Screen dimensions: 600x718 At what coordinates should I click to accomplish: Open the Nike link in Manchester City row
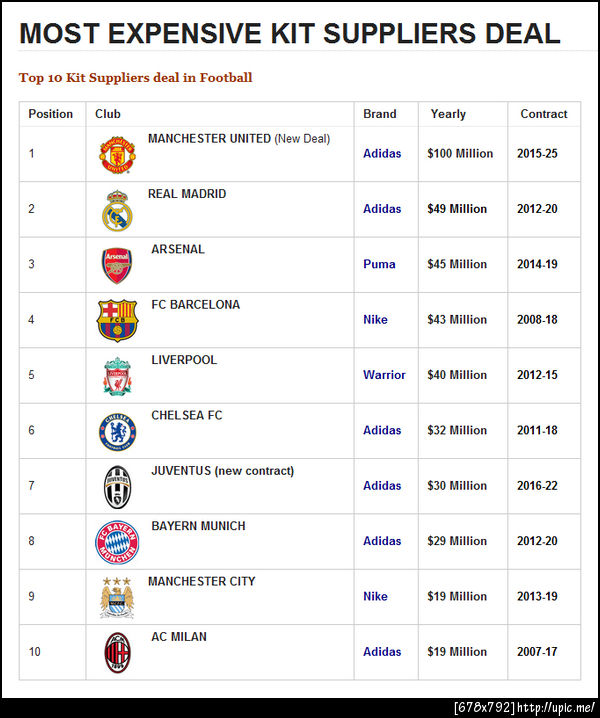click(x=375, y=596)
